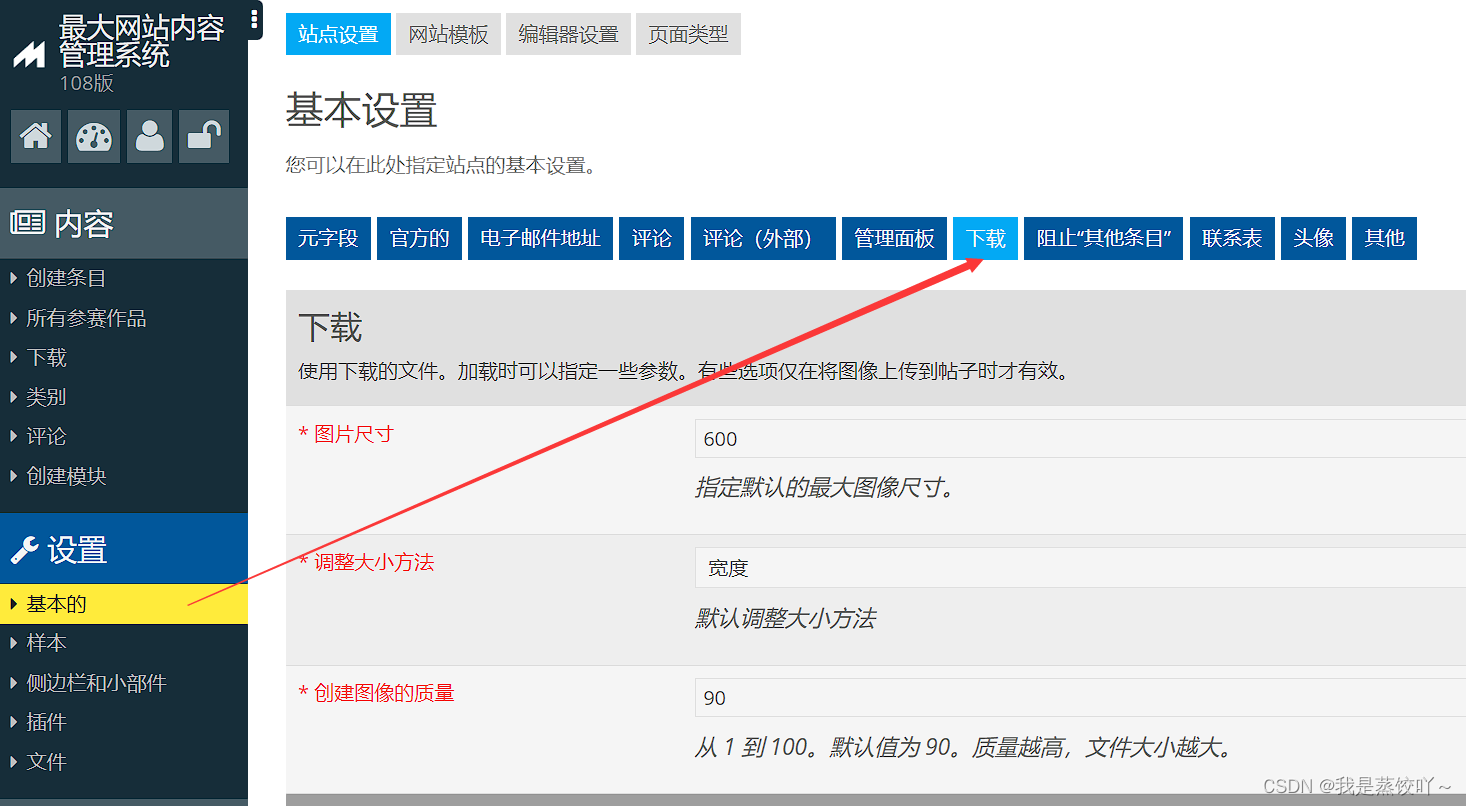Screen dimensions: 1466x806
Task: Select the 元字段 section button
Action: (328, 238)
